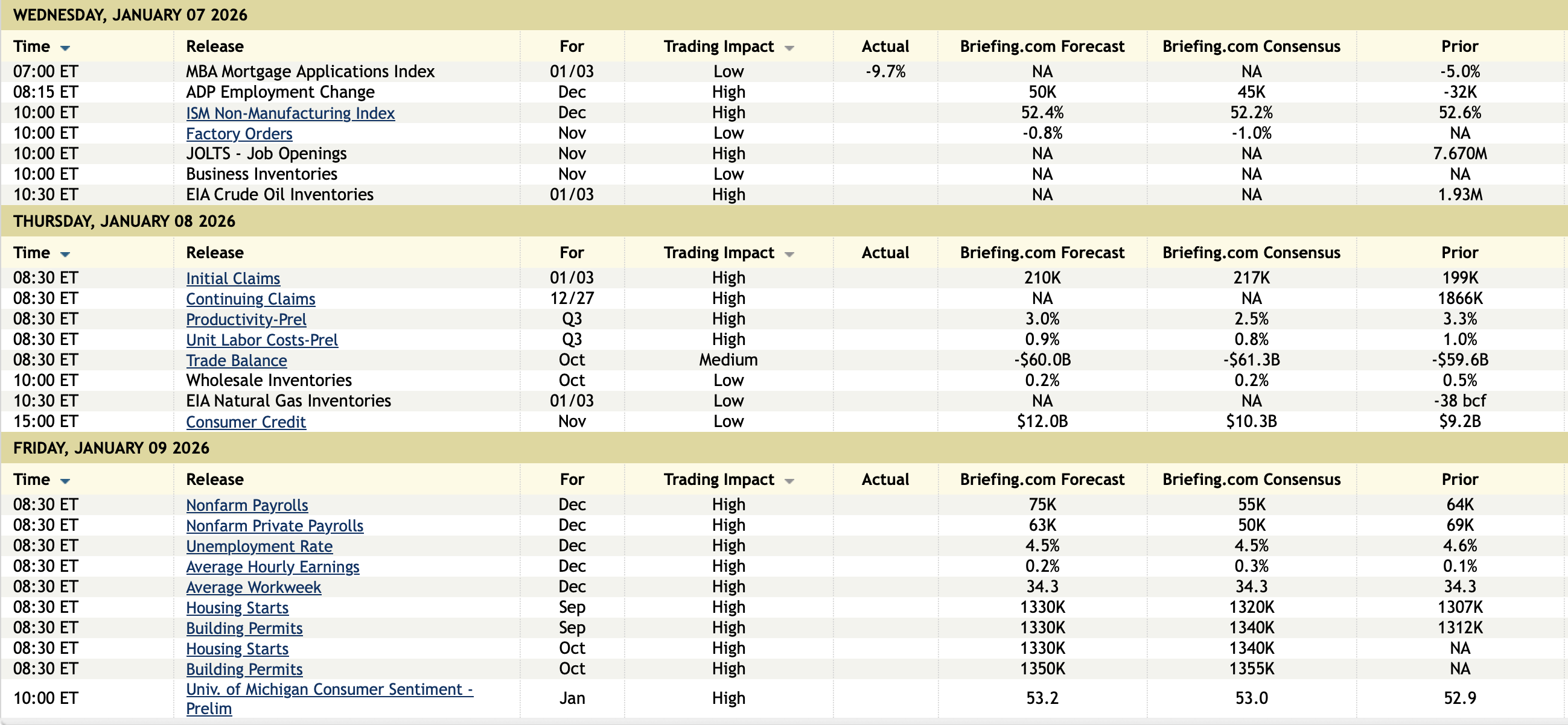Image resolution: width=1568 pixels, height=725 pixels.
Task: Select the Consumer Credit link
Action: [x=246, y=422]
